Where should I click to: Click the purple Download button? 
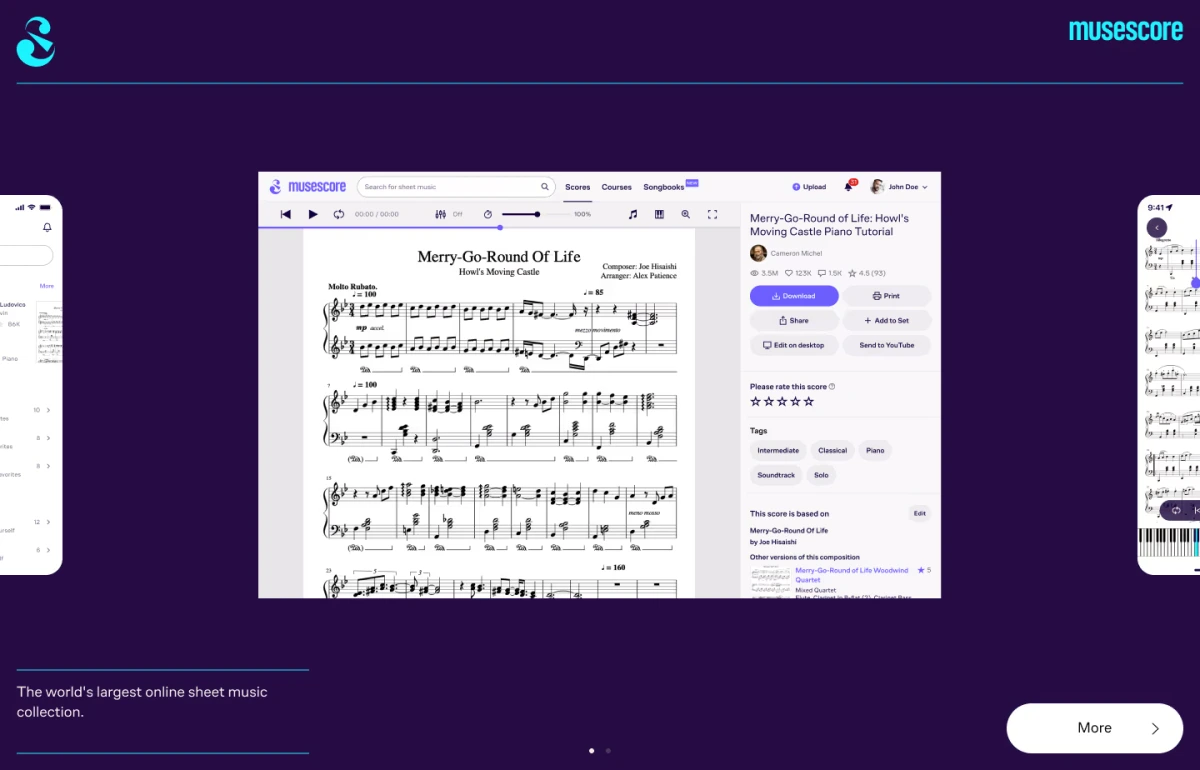tap(794, 296)
